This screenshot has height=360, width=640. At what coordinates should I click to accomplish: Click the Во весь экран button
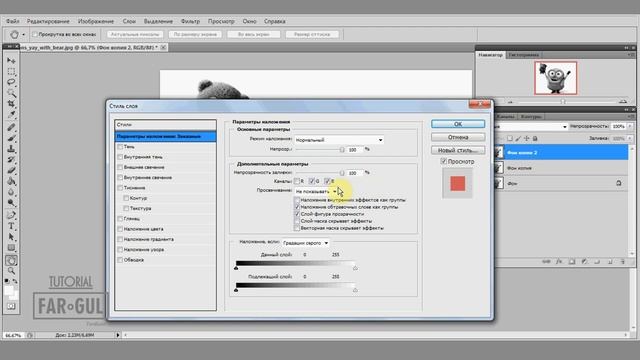(x=253, y=34)
